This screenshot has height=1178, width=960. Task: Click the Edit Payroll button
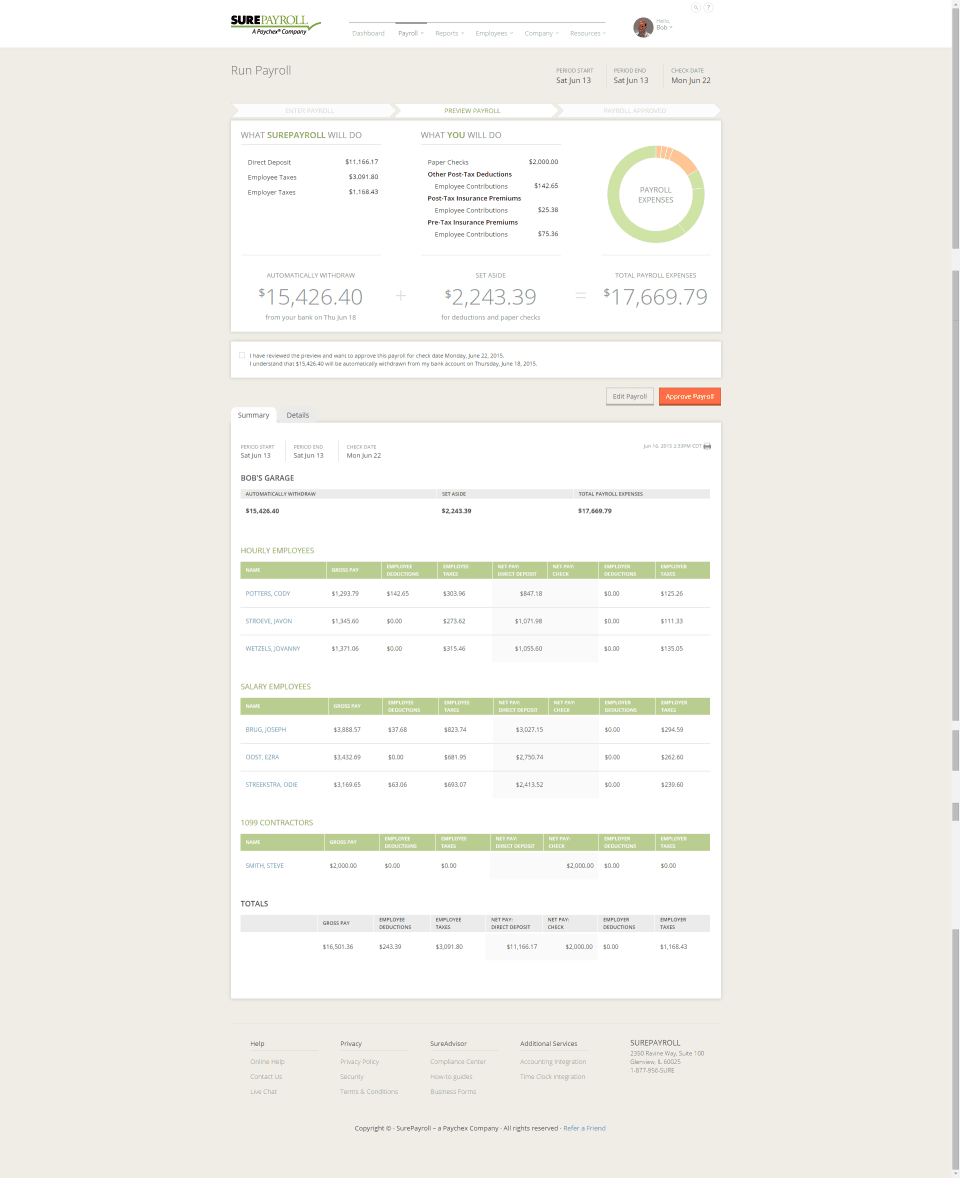pos(630,396)
